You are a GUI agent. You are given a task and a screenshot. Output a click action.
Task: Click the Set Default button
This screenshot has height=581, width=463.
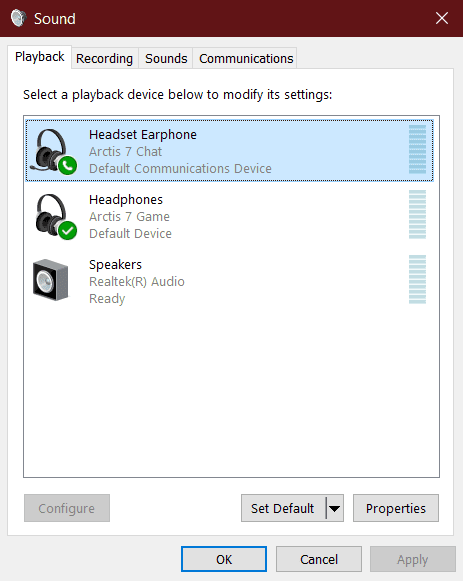click(x=283, y=508)
